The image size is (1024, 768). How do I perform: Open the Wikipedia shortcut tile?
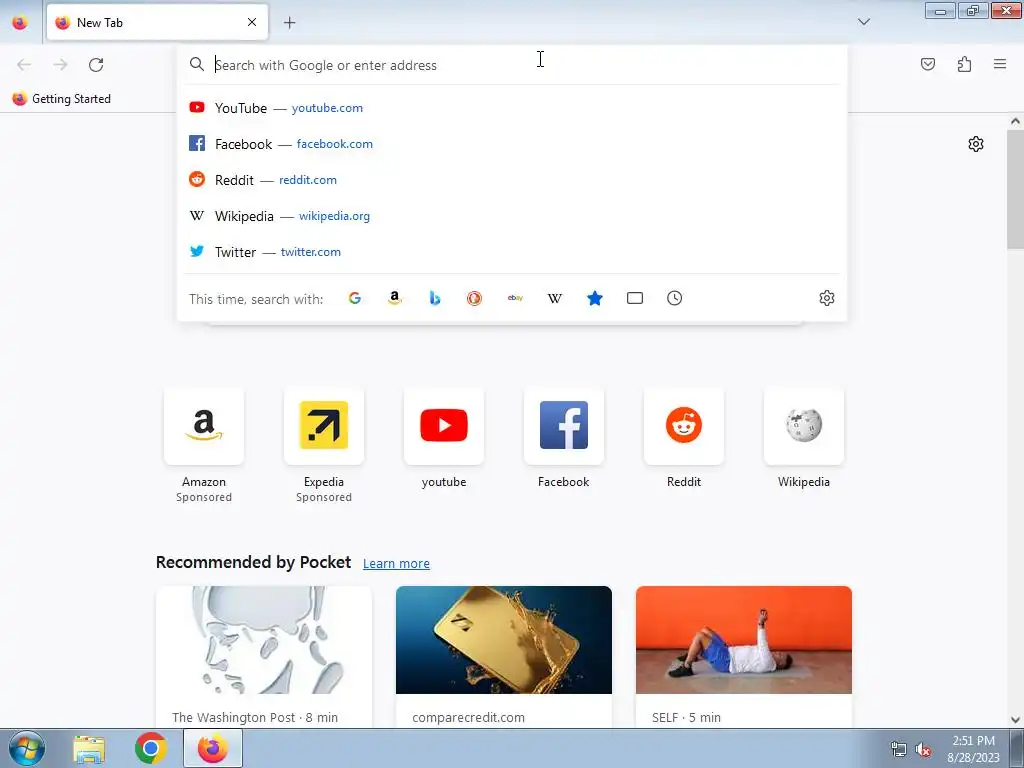pyautogui.click(x=804, y=426)
